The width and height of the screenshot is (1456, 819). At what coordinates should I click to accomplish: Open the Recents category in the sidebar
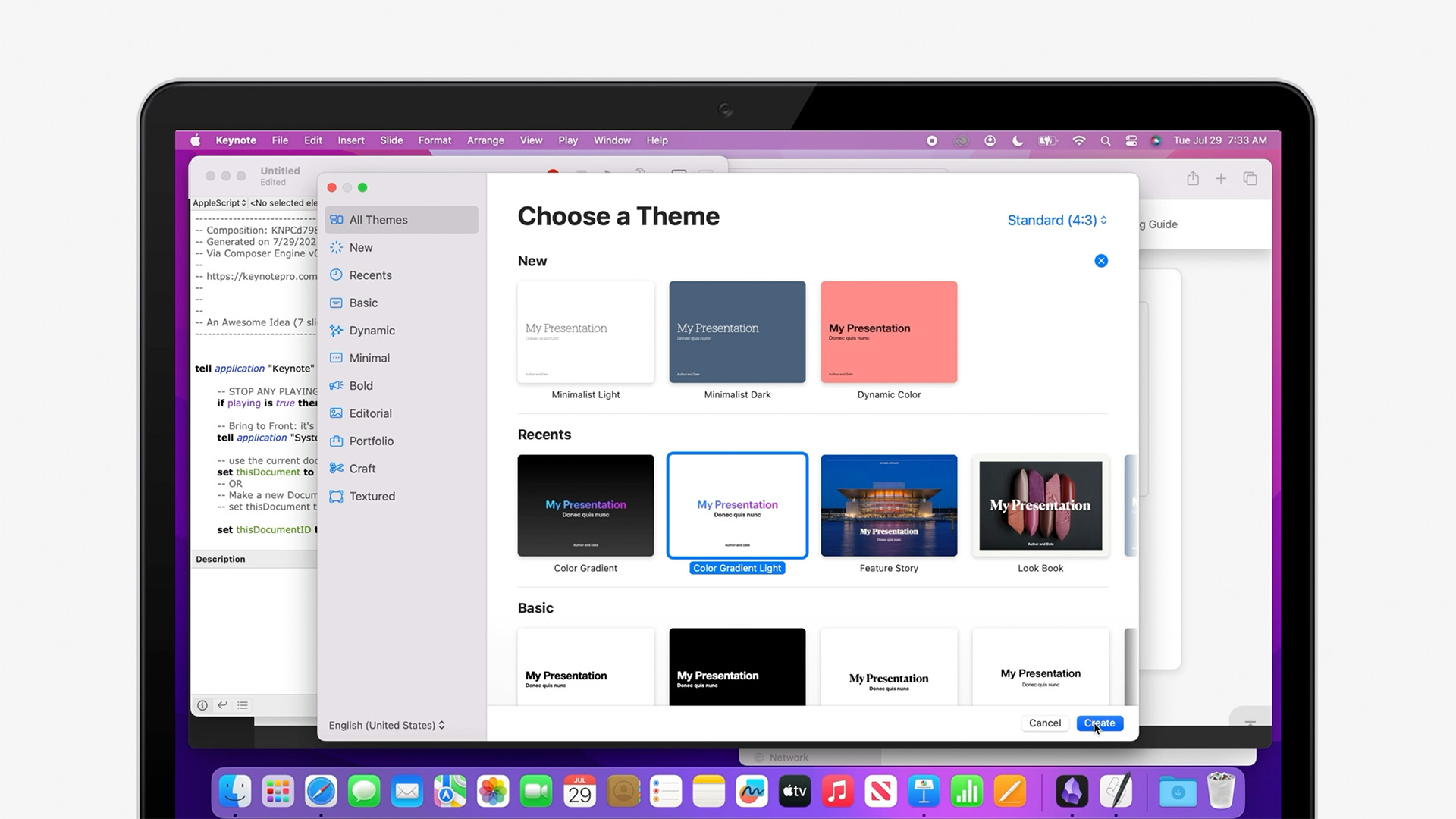370,275
